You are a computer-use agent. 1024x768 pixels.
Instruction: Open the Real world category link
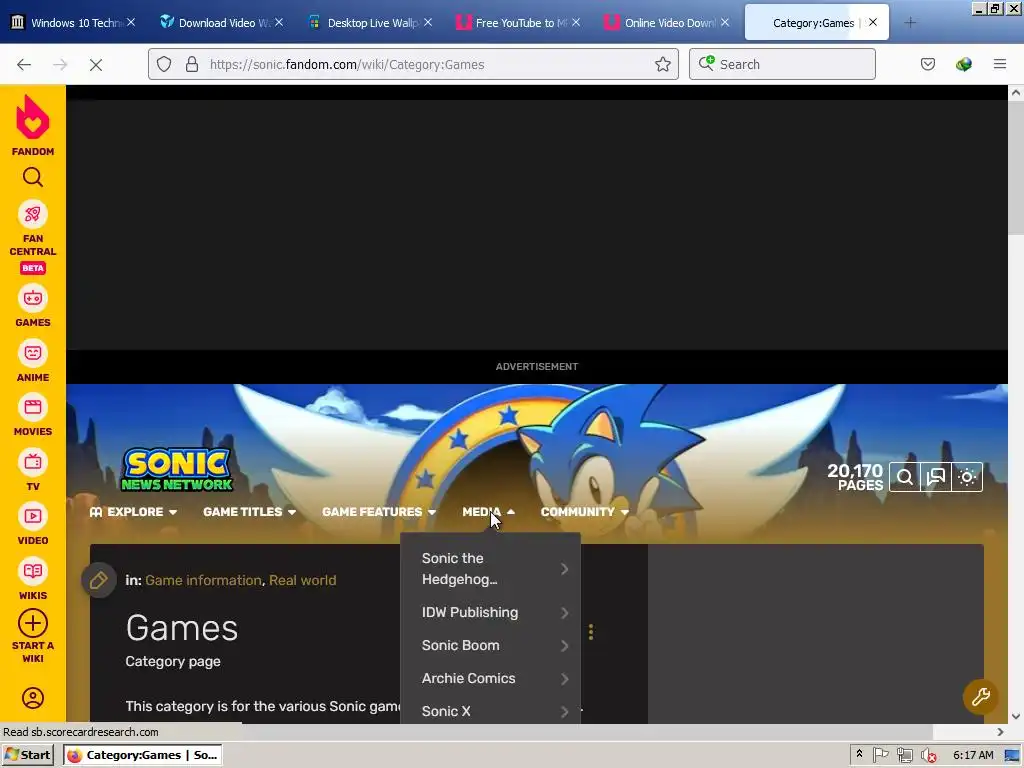(x=302, y=580)
